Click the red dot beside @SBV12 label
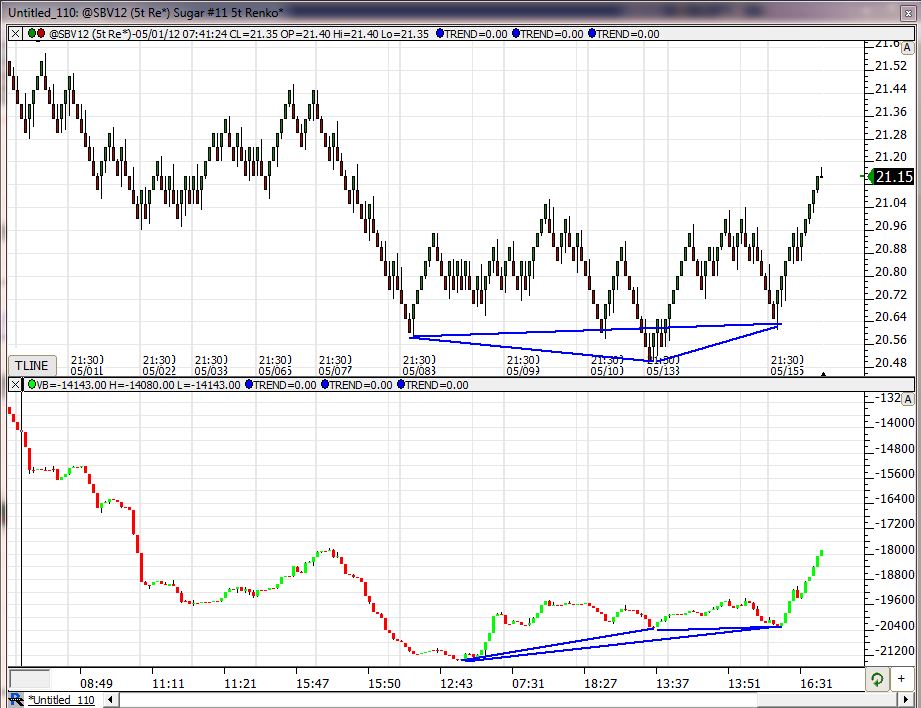Image resolution: width=921 pixels, height=708 pixels. point(41,33)
